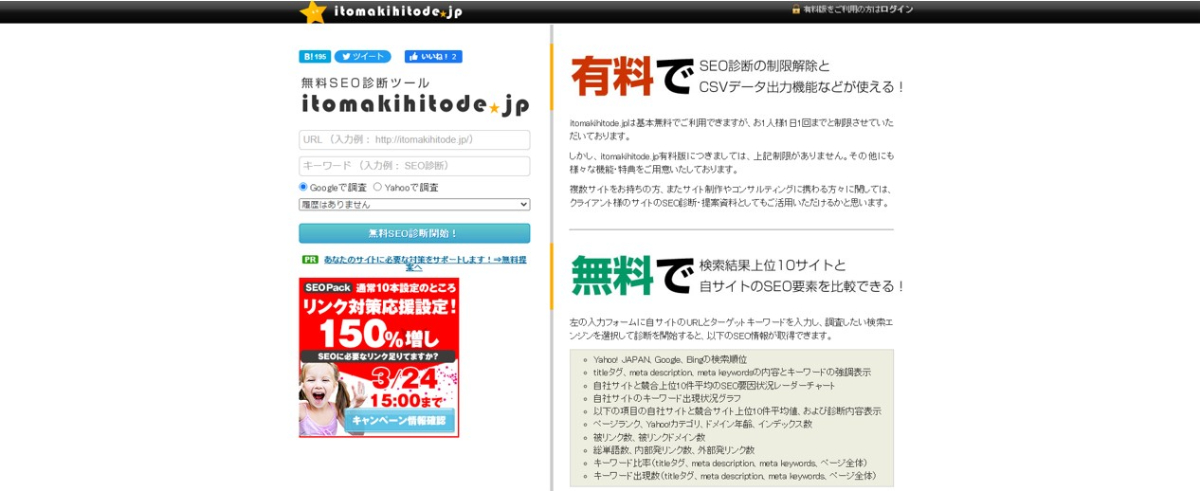Click the 無料で heading graphic
Image resolution: width=1200 pixels, height=491 pixels.
(x=630, y=275)
